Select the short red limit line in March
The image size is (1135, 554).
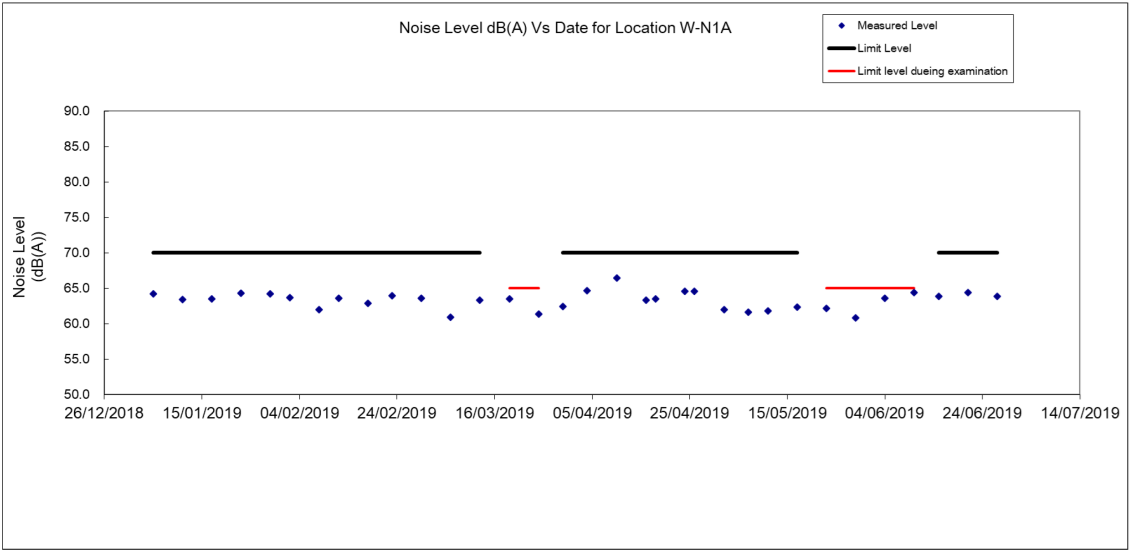[x=524, y=288]
